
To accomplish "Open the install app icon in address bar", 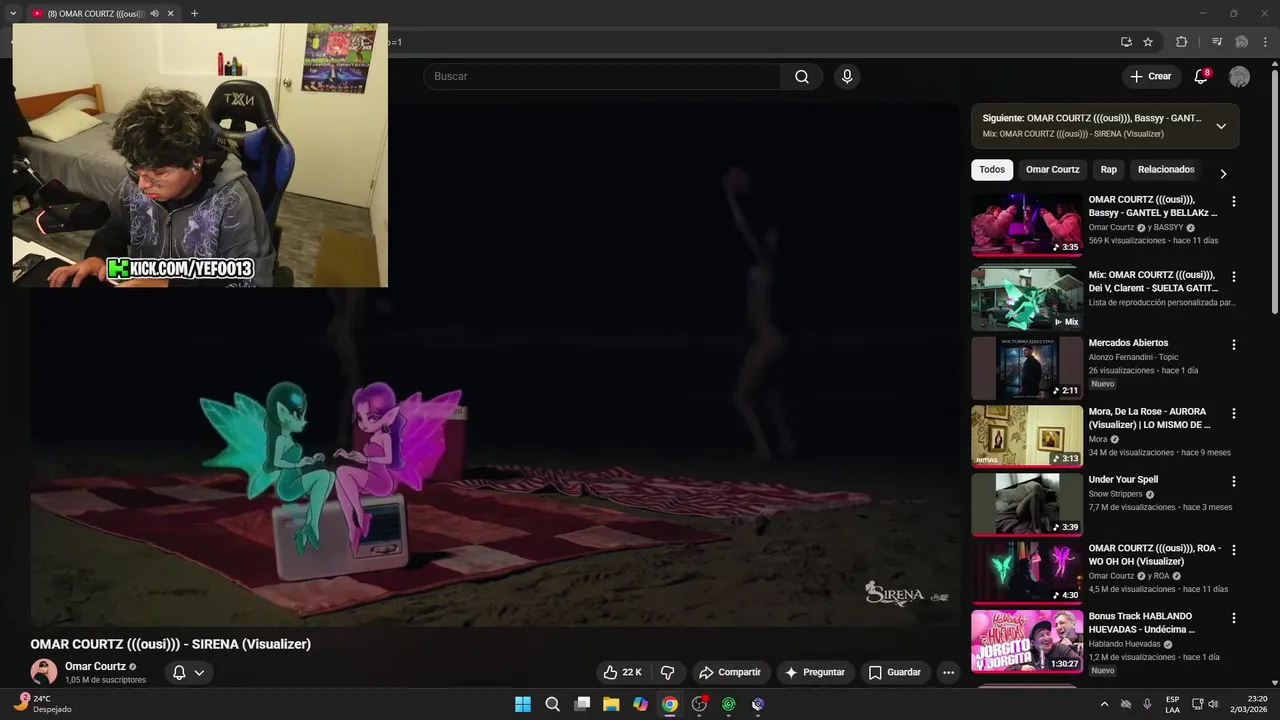I will [x=1126, y=42].
